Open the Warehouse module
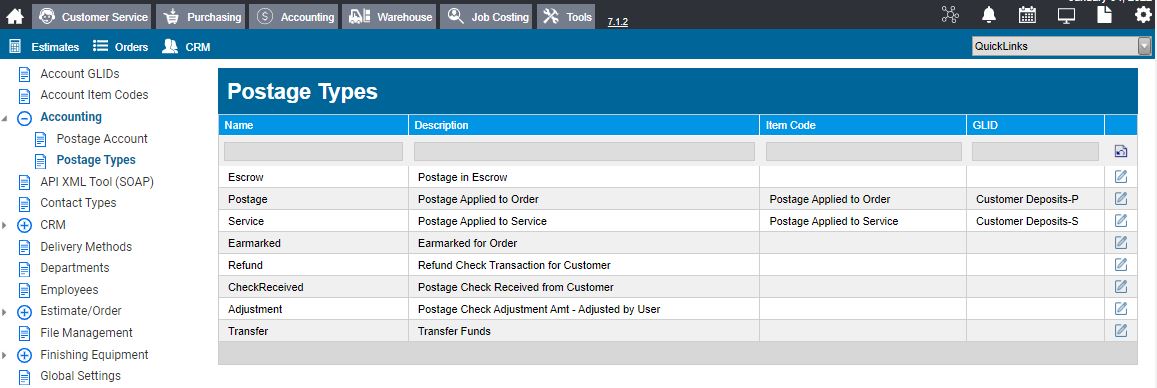The height and width of the screenshot is (388, 1157). coord(389,16)
